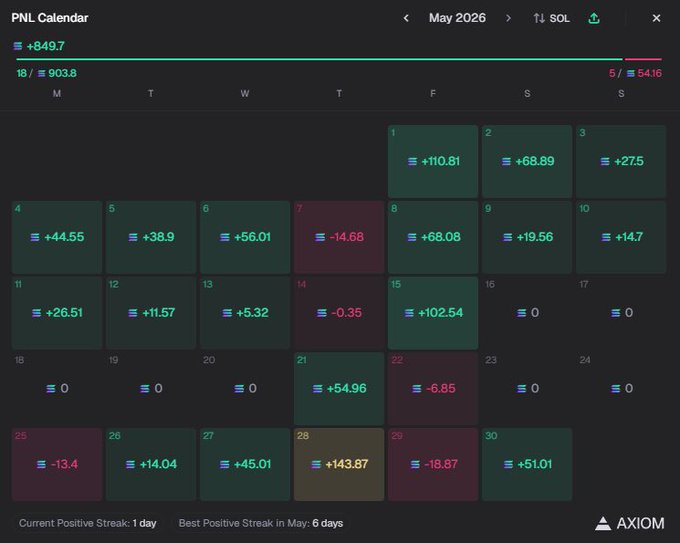The image size is (680, 543).
Task: Click the AXIOM logo
Action: click(629, 523)
